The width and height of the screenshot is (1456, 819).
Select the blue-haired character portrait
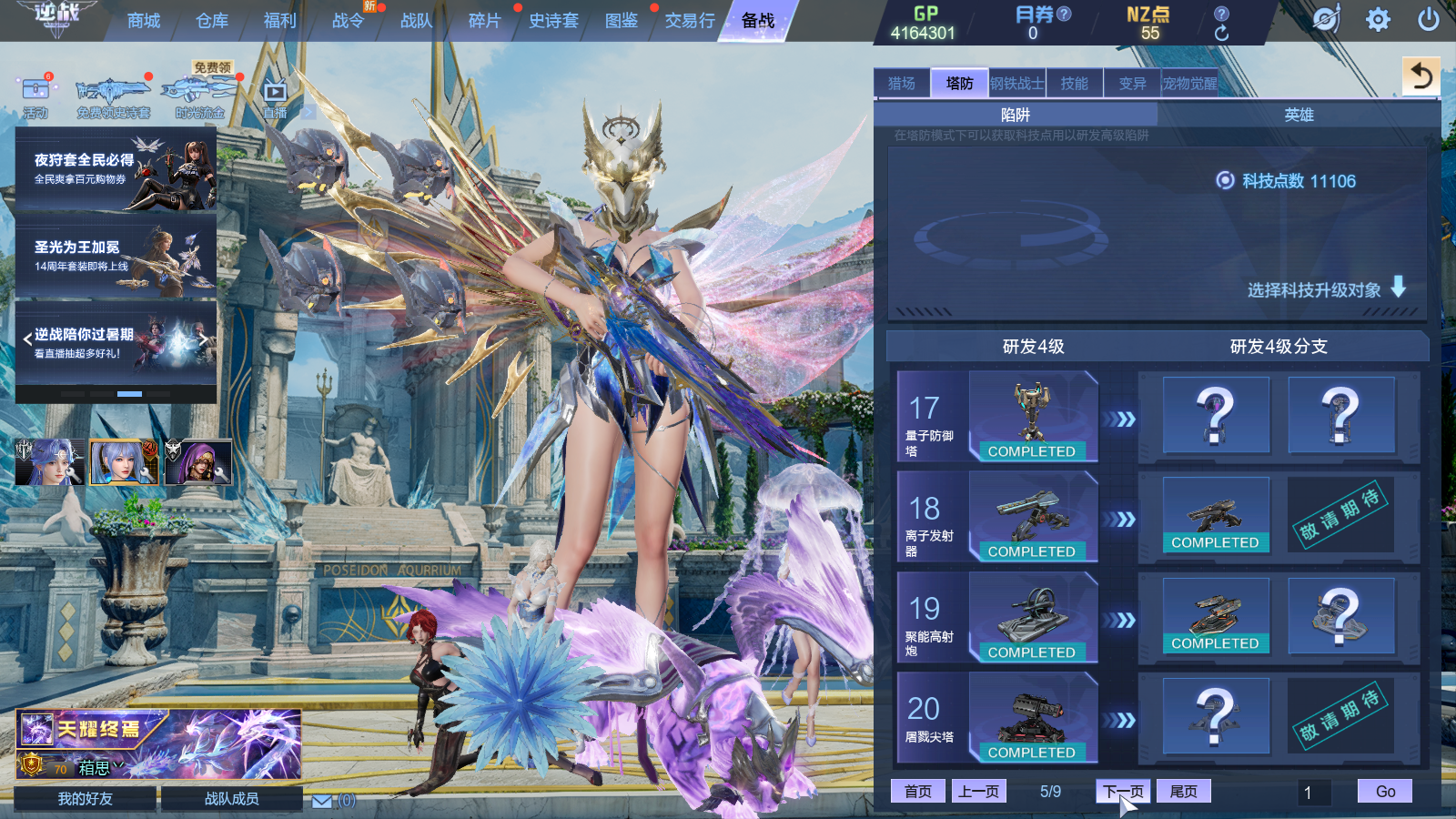click(124, 461)
